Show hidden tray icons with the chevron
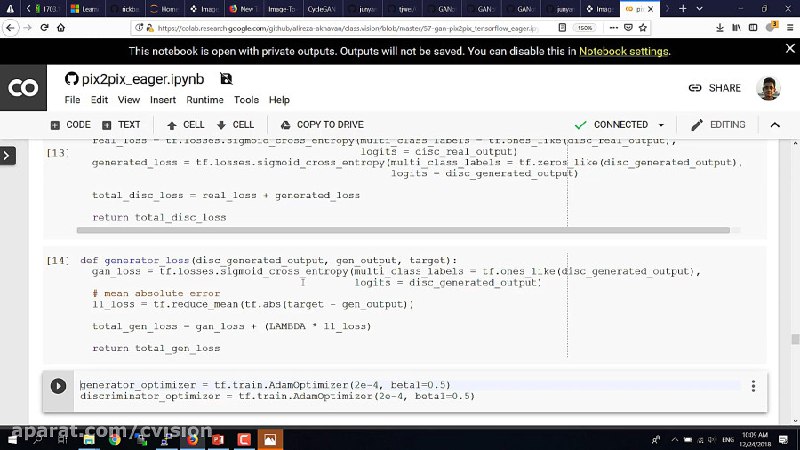 coord(674,439)
